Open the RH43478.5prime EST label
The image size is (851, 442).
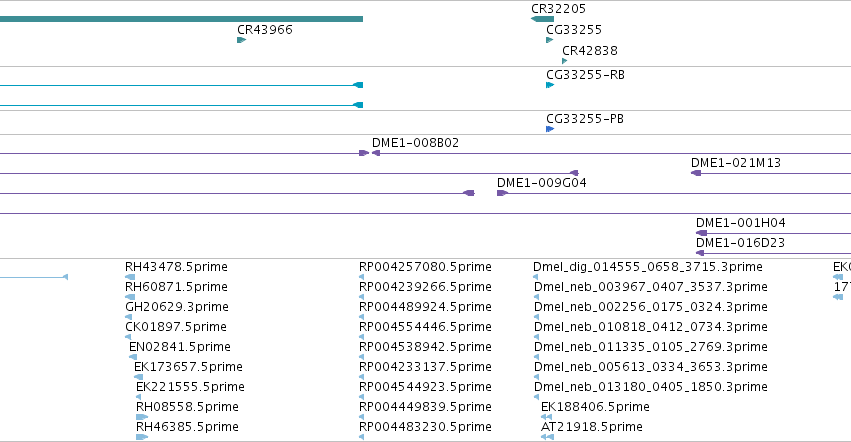point(176,267)
